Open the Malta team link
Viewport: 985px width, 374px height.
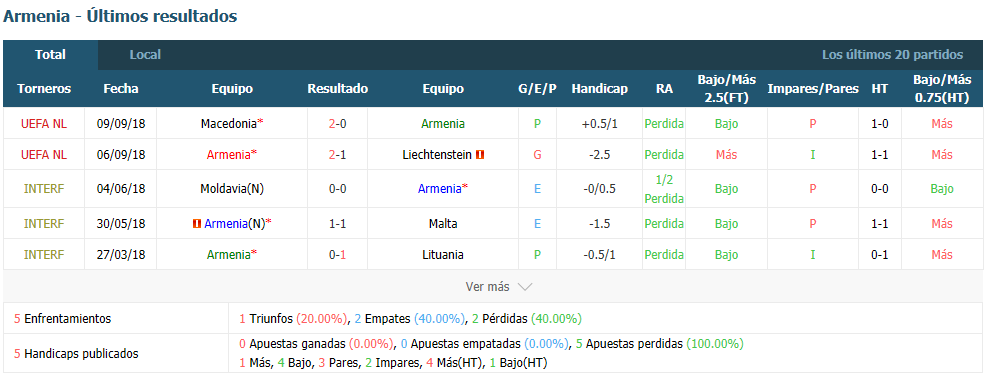point(443,223)
